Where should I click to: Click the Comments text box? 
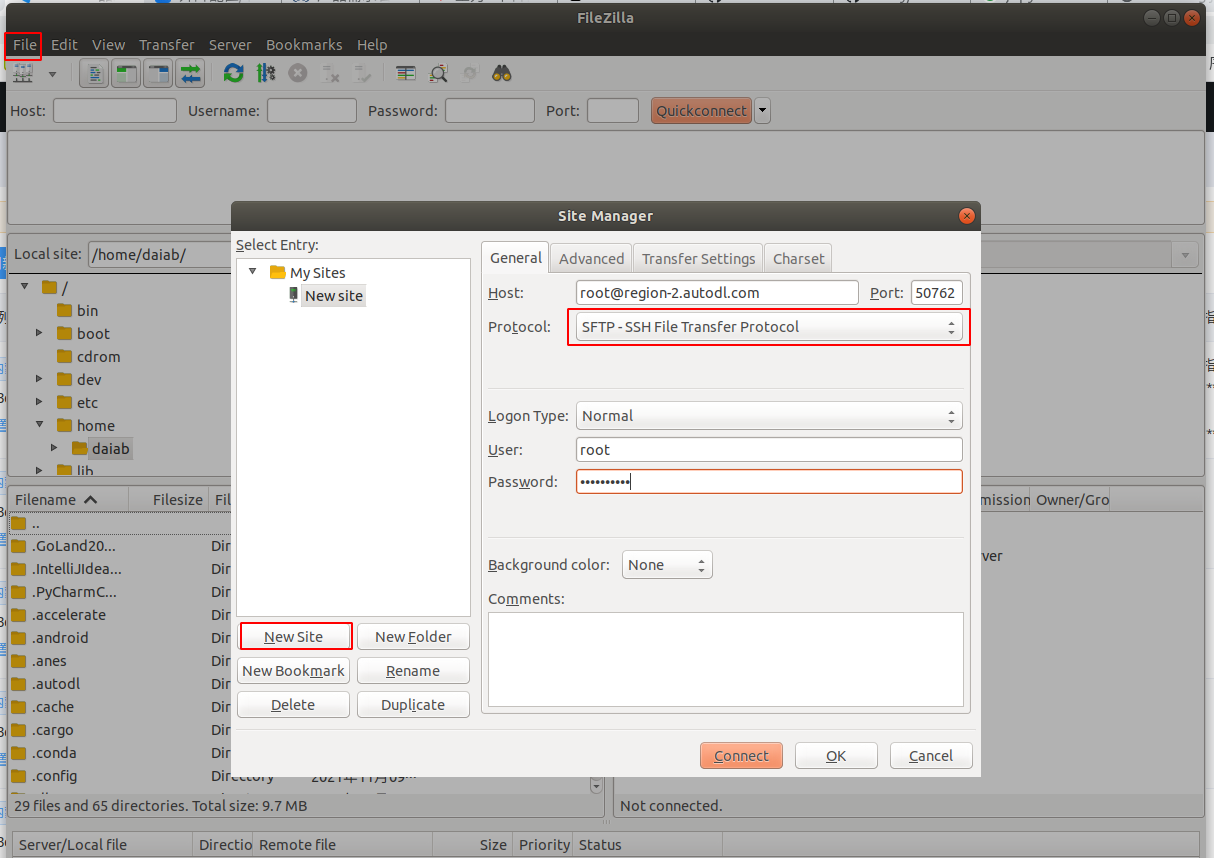point(725,660)
